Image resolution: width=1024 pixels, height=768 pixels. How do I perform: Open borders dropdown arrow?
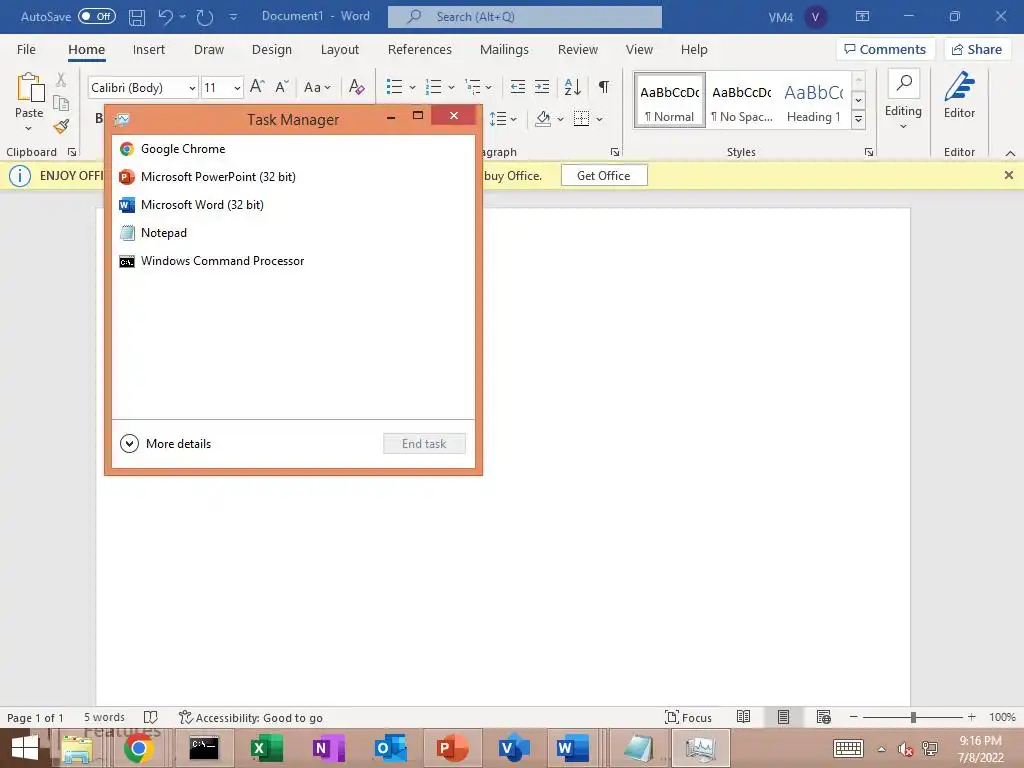(x=600, y=119)
